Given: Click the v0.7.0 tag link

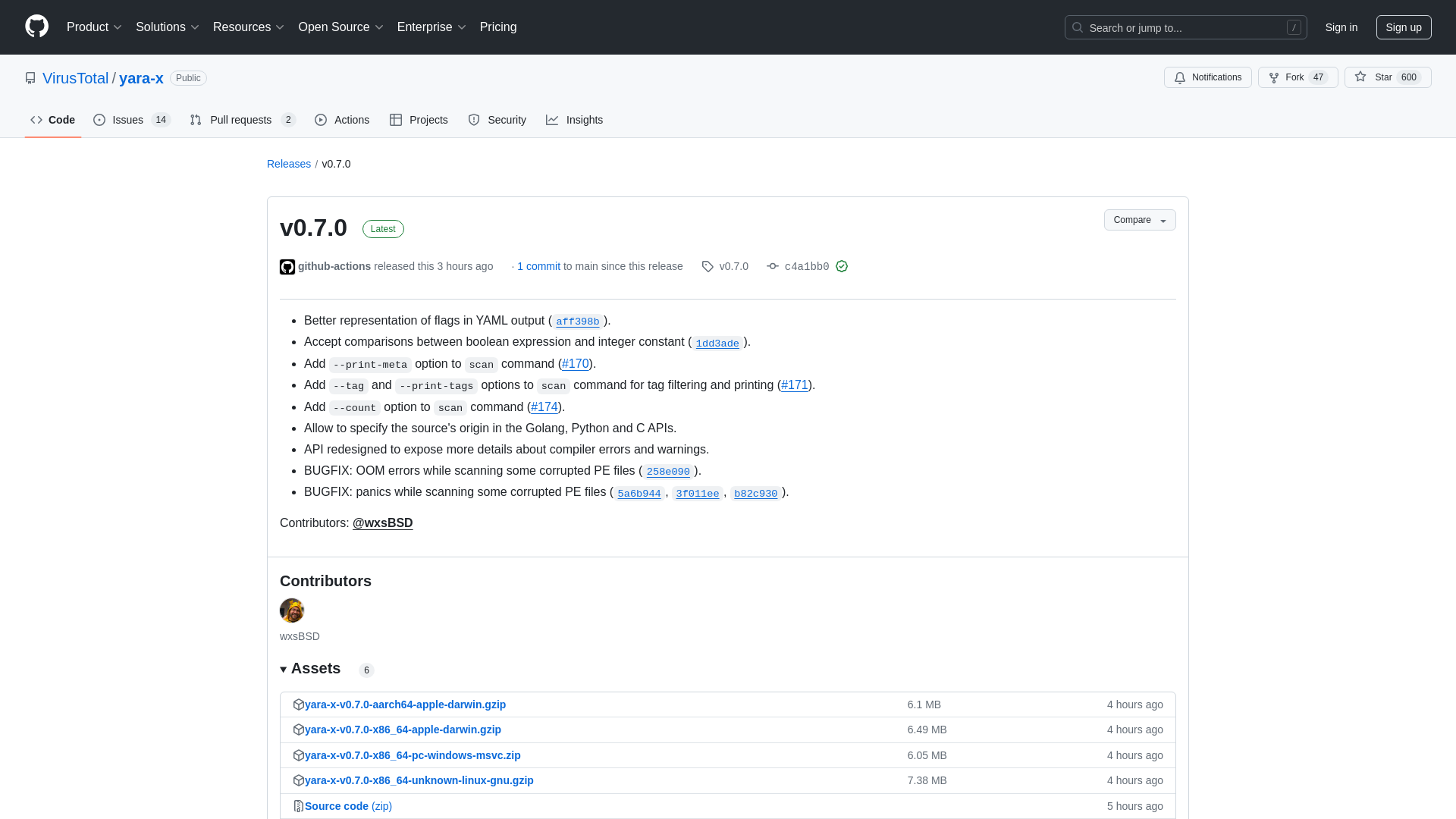Looking at the screenshot, I should click(733, 266).
